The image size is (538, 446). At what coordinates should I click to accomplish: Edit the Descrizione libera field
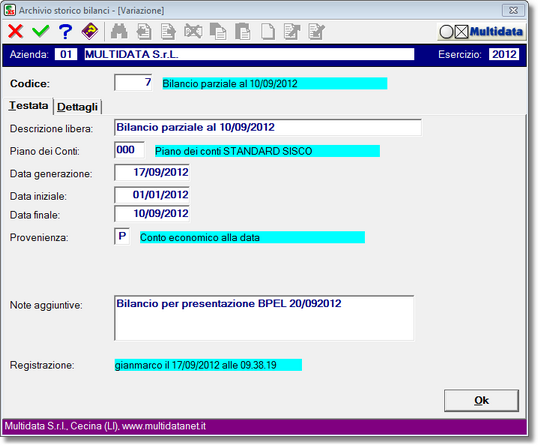click(268, 127)
